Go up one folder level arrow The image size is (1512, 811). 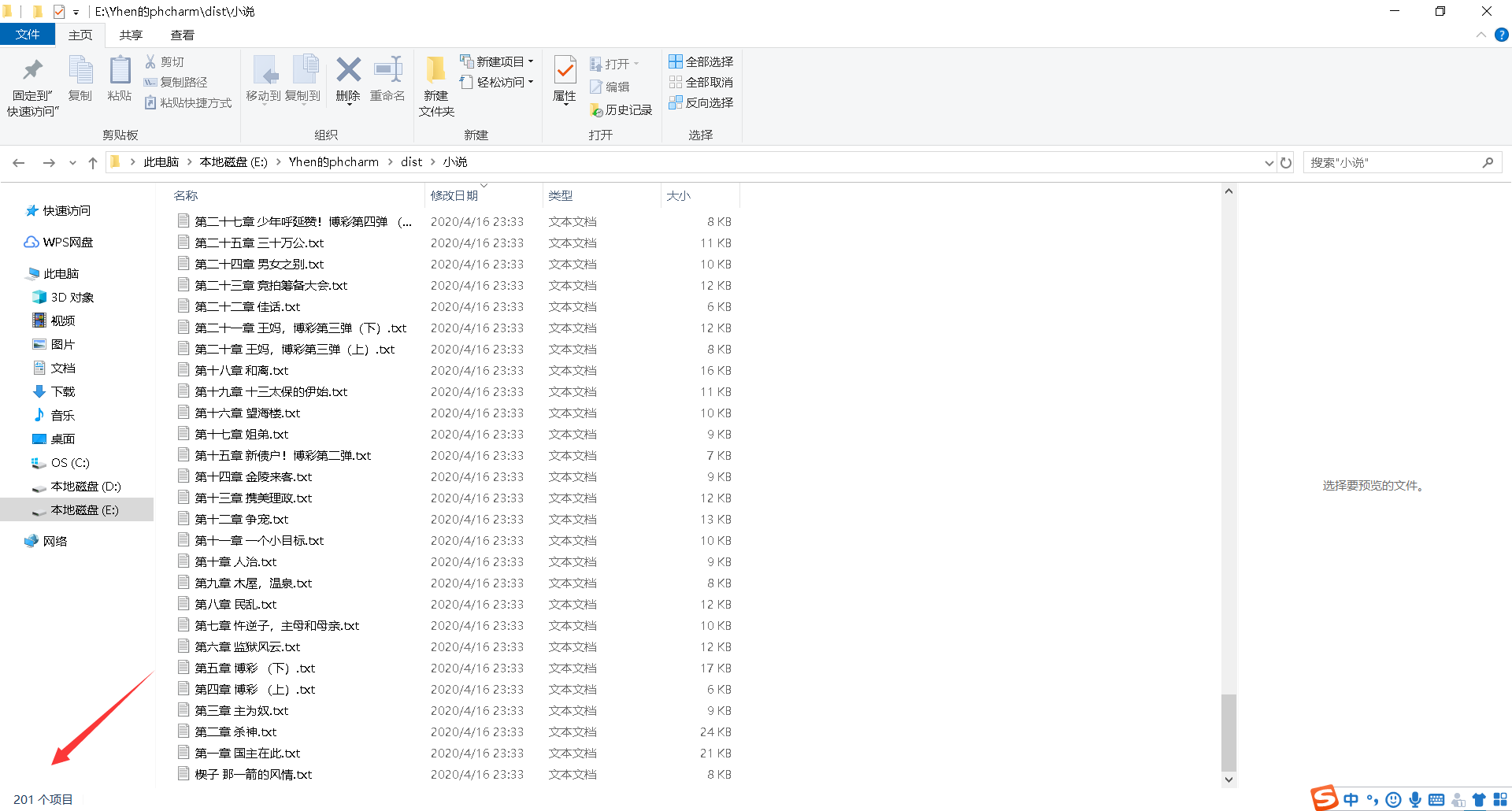tap(93, 162)
